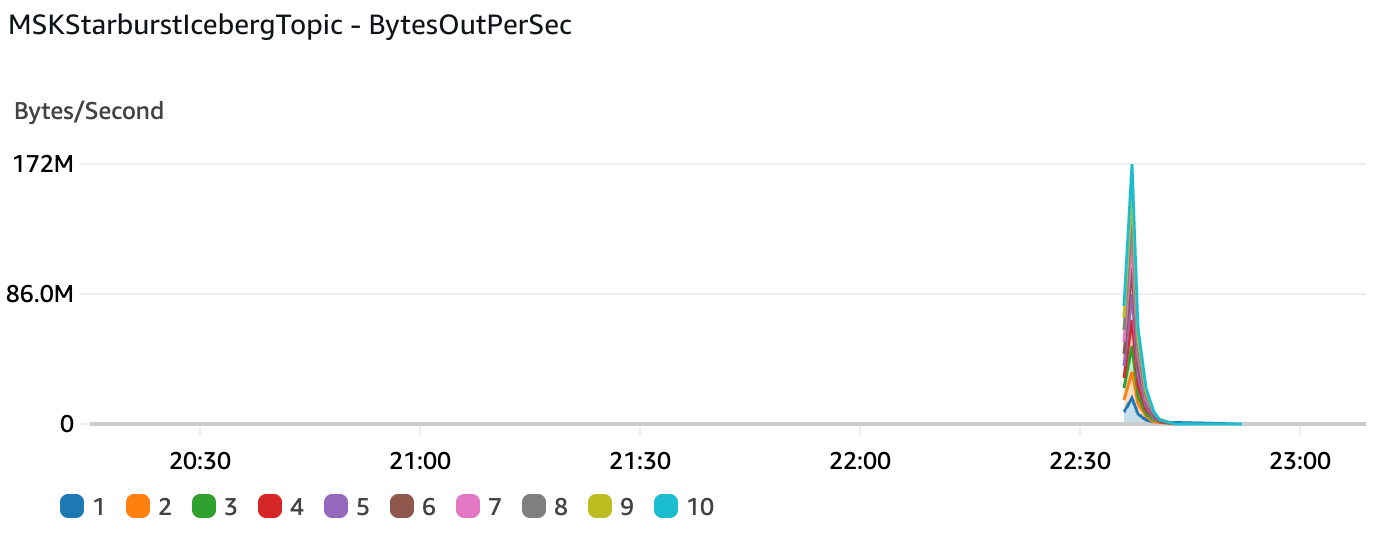1376x538 pixels.
Task: Toggle the olive legend swatch for series 9
Action: point(600,507)
